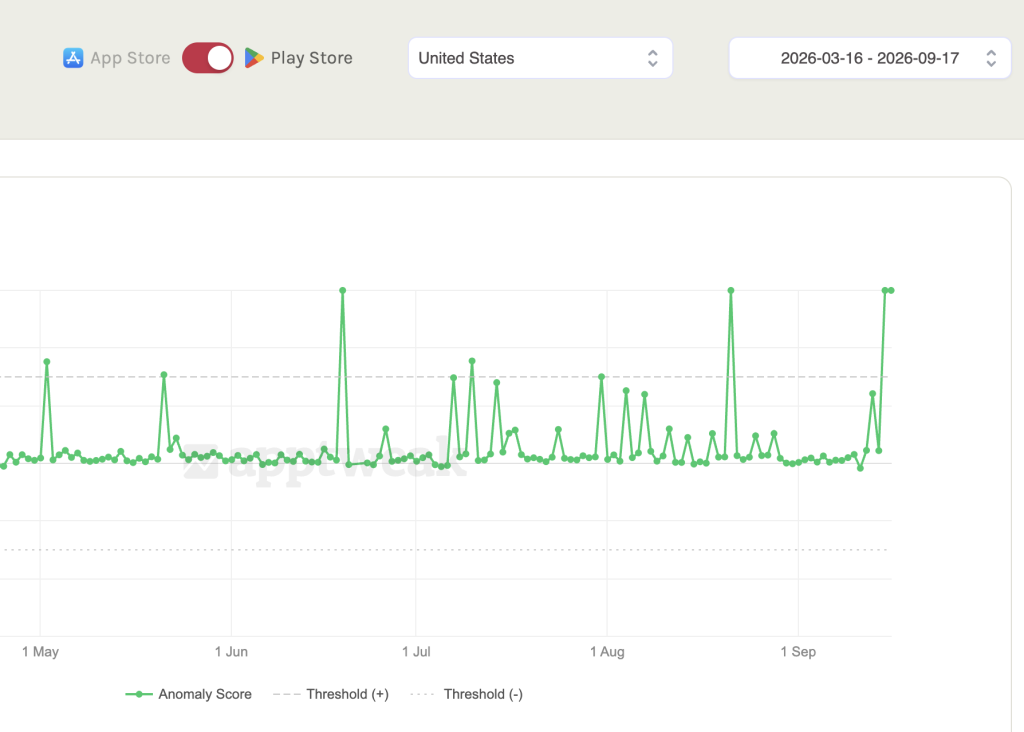Click the spike data point just before 1 Aug
The image size is (1024, 732).
click(x=601, y=377)
